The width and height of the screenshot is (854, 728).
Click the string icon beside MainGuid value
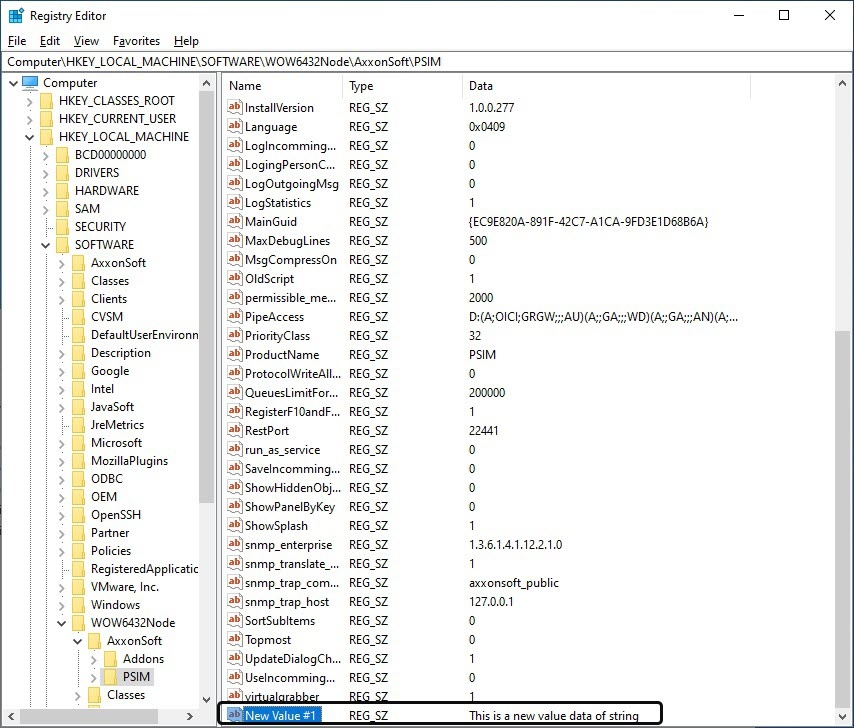pyautogui.click(x=235, y=222)
